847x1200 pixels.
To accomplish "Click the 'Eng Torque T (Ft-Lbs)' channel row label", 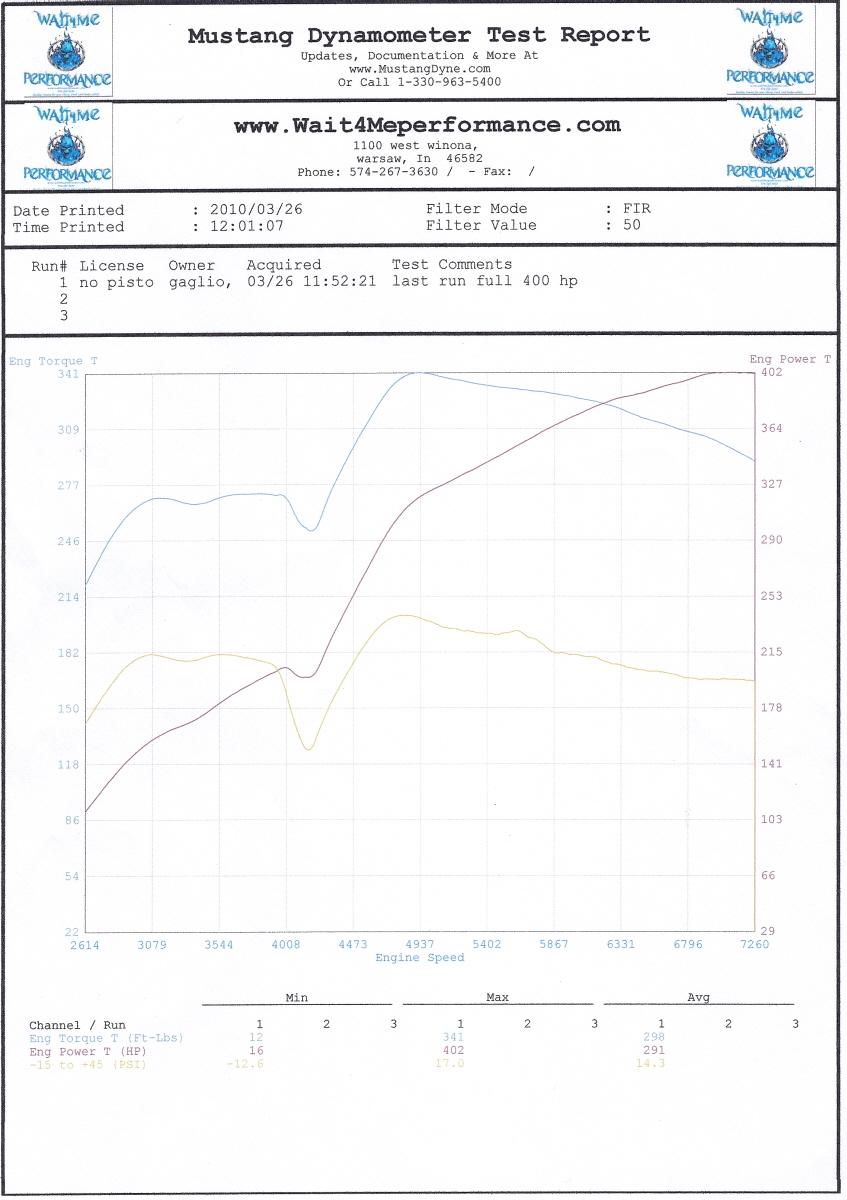I will pos(106,1038).
